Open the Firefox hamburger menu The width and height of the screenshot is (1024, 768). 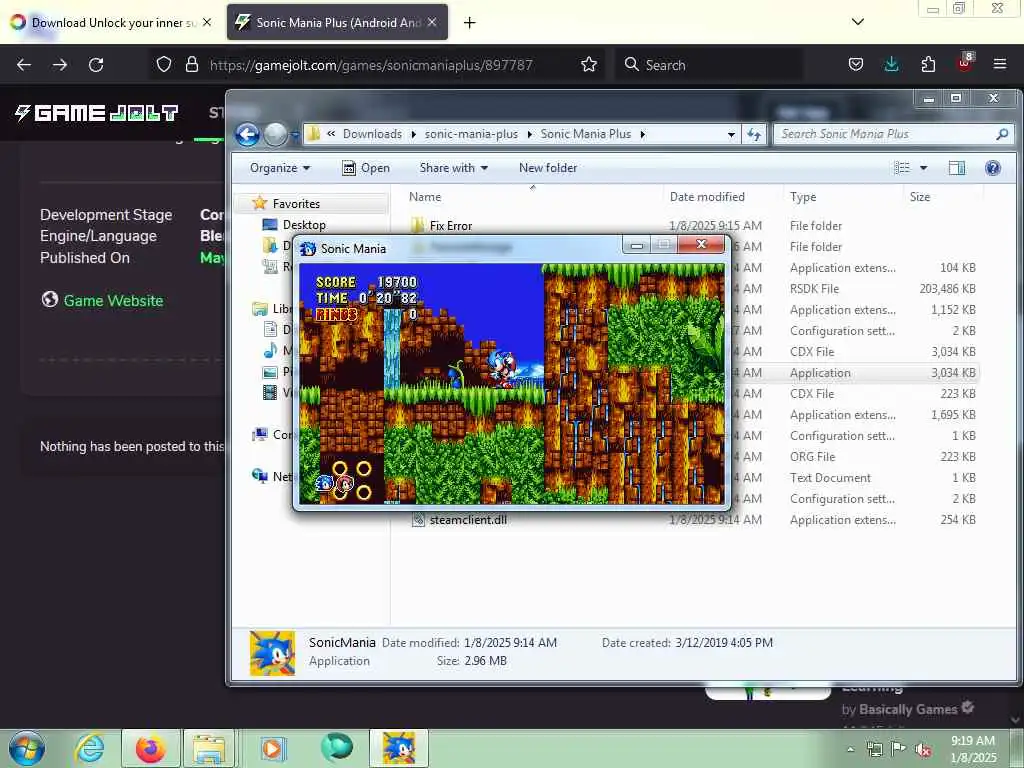(x=1000, y=65)
